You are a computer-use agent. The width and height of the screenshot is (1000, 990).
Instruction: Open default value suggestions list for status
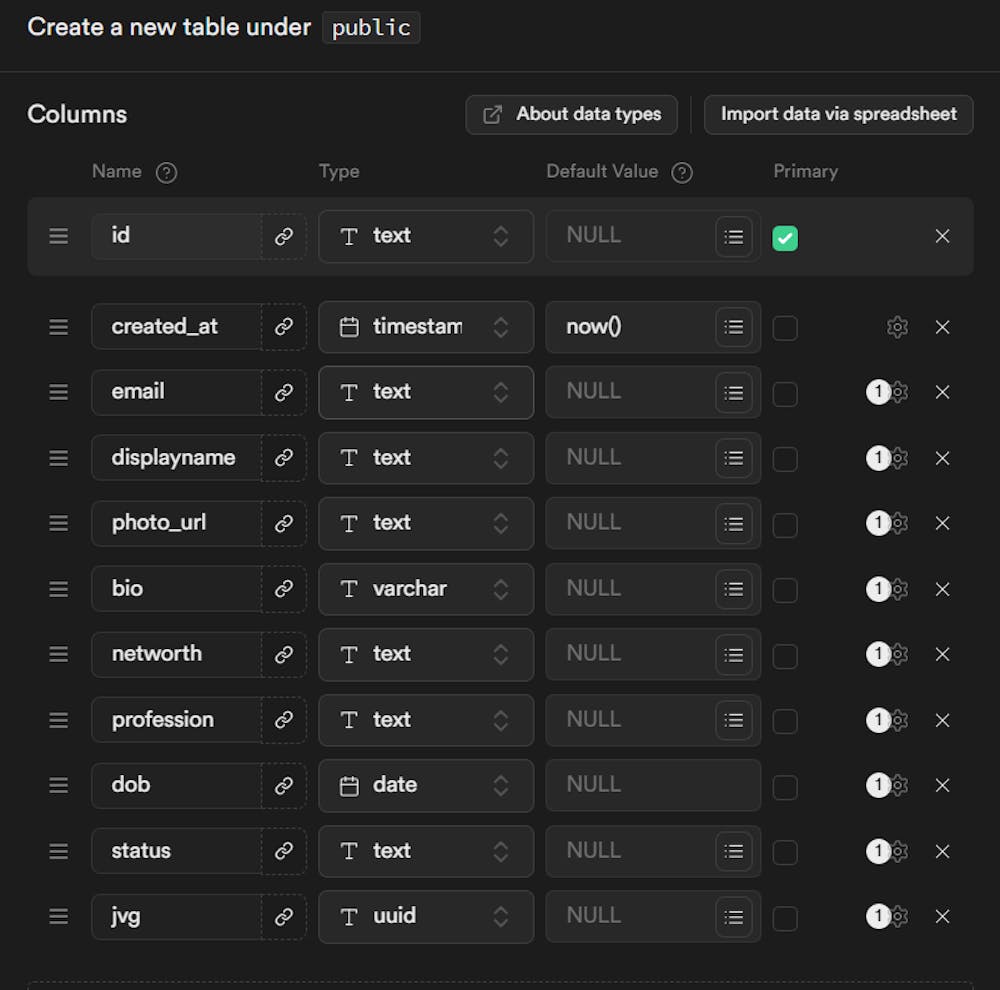(734, 851)
